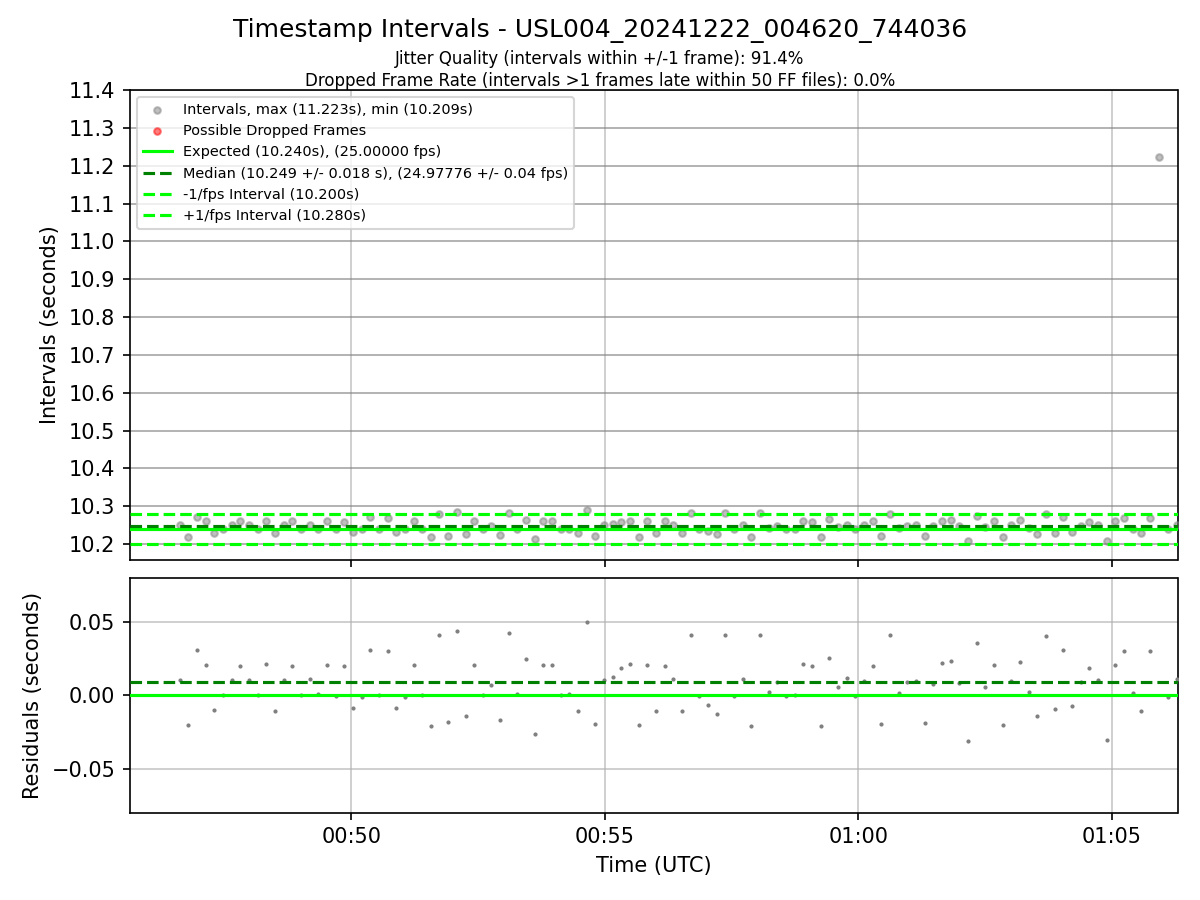Click the '10.6' y-axis tick label

[91, 393]
